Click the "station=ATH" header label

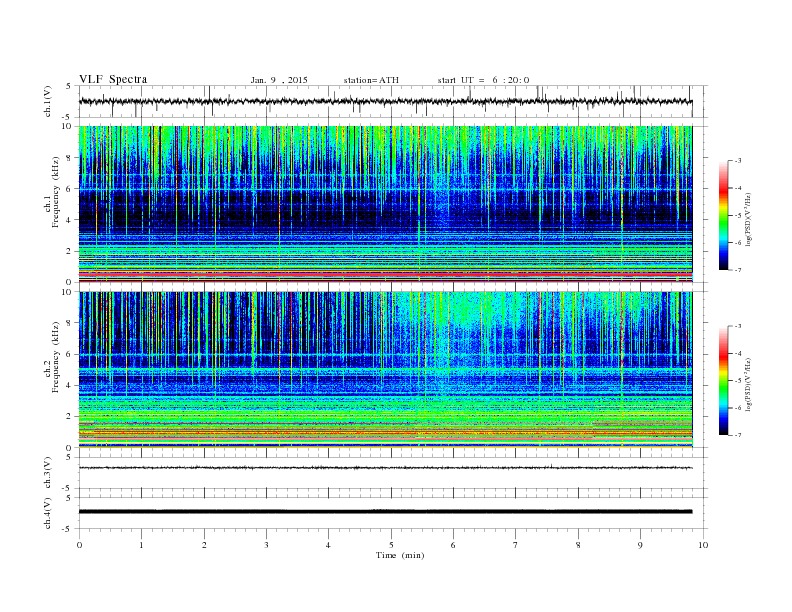pyautogui.click(x=371, y=80)
